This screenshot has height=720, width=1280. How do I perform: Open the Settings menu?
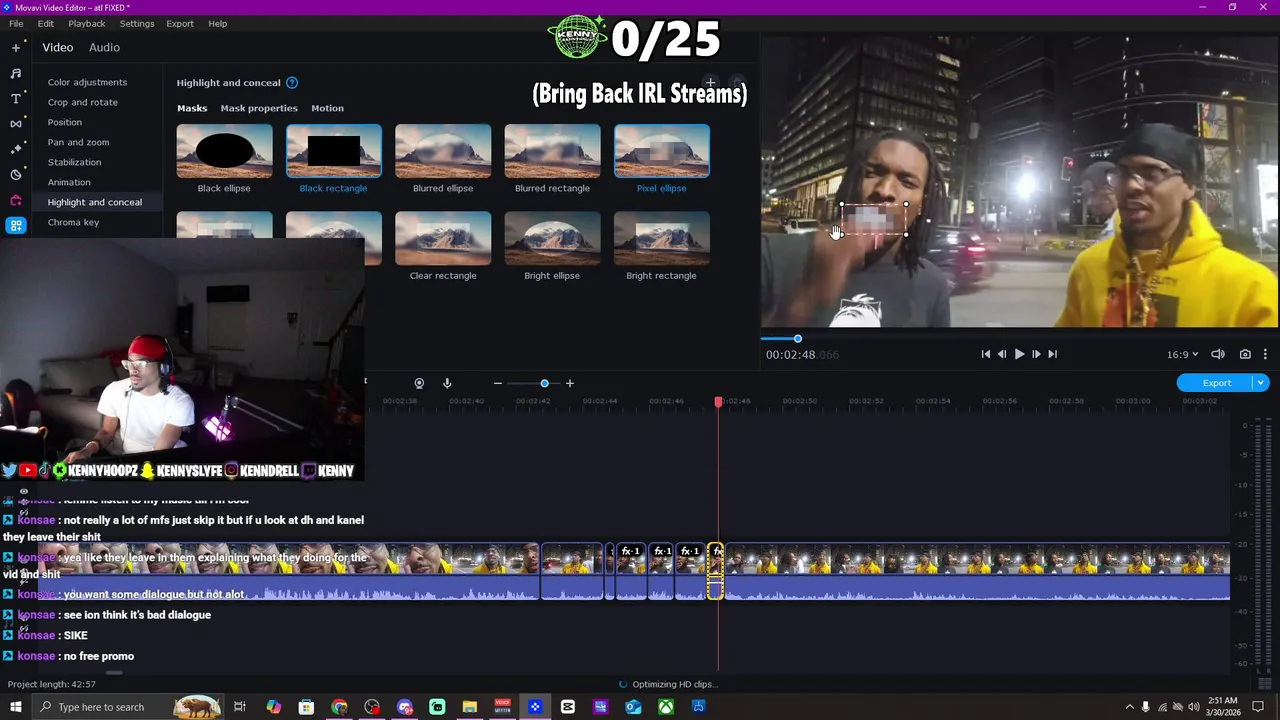click(137, 23)
